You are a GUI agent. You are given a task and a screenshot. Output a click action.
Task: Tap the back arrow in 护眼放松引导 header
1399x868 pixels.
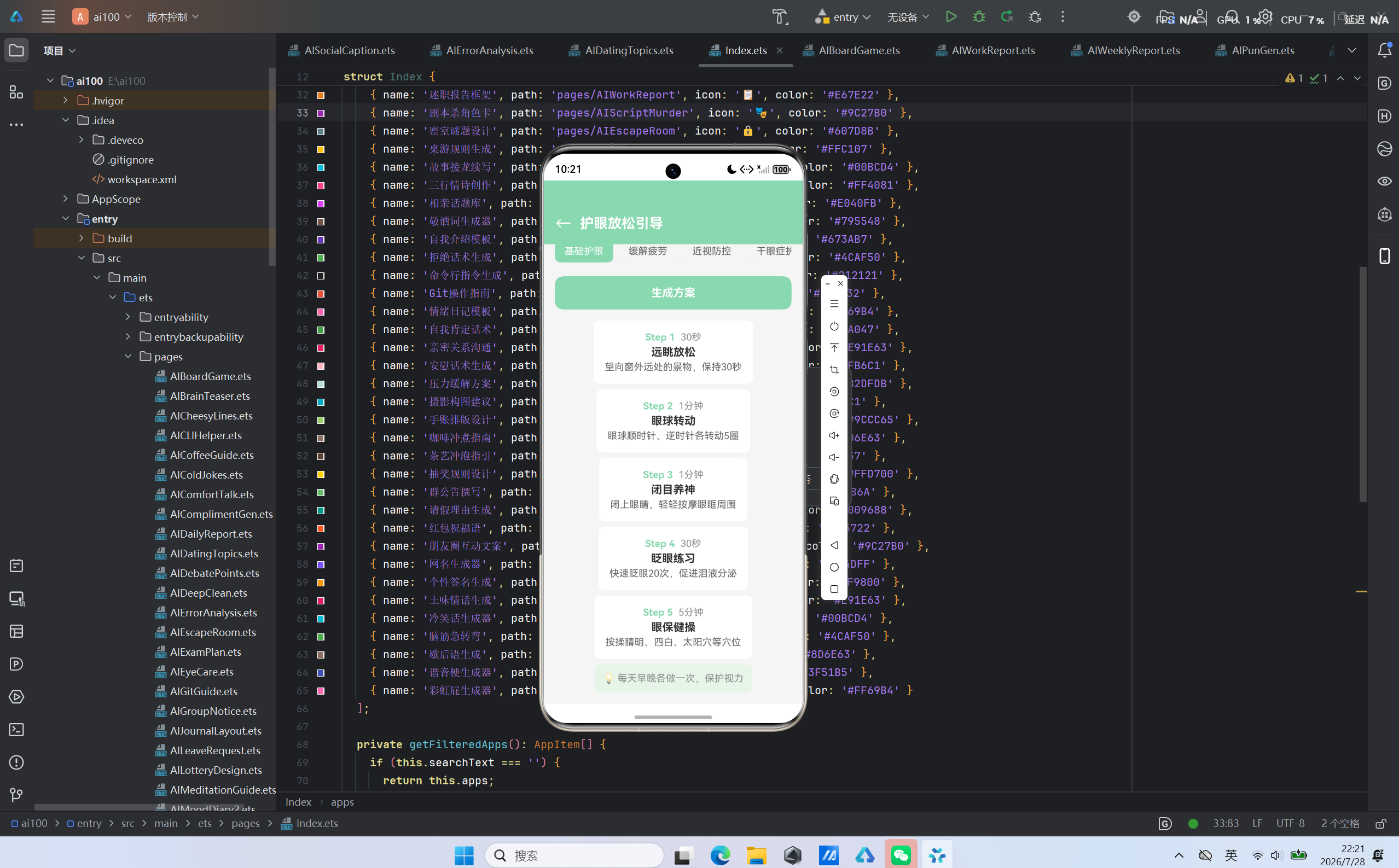563,223
